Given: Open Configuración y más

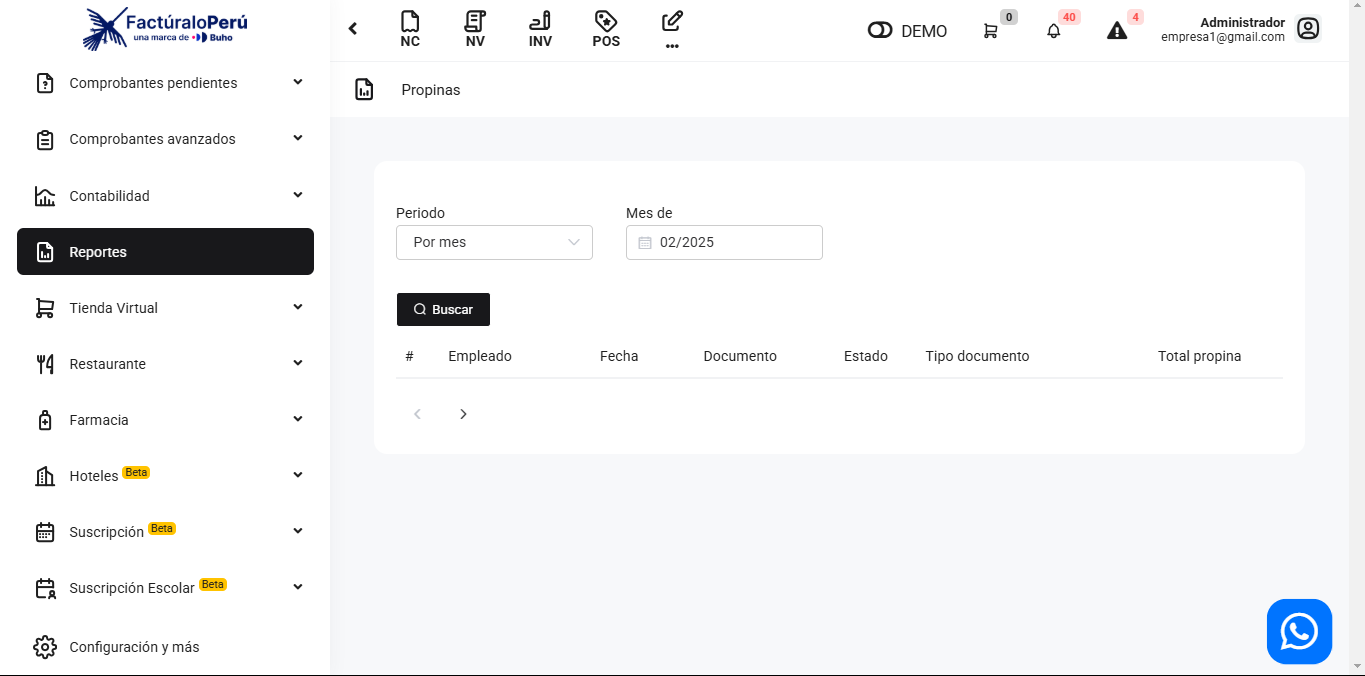Looking at the screenshot, I should (x=134, y=647).
